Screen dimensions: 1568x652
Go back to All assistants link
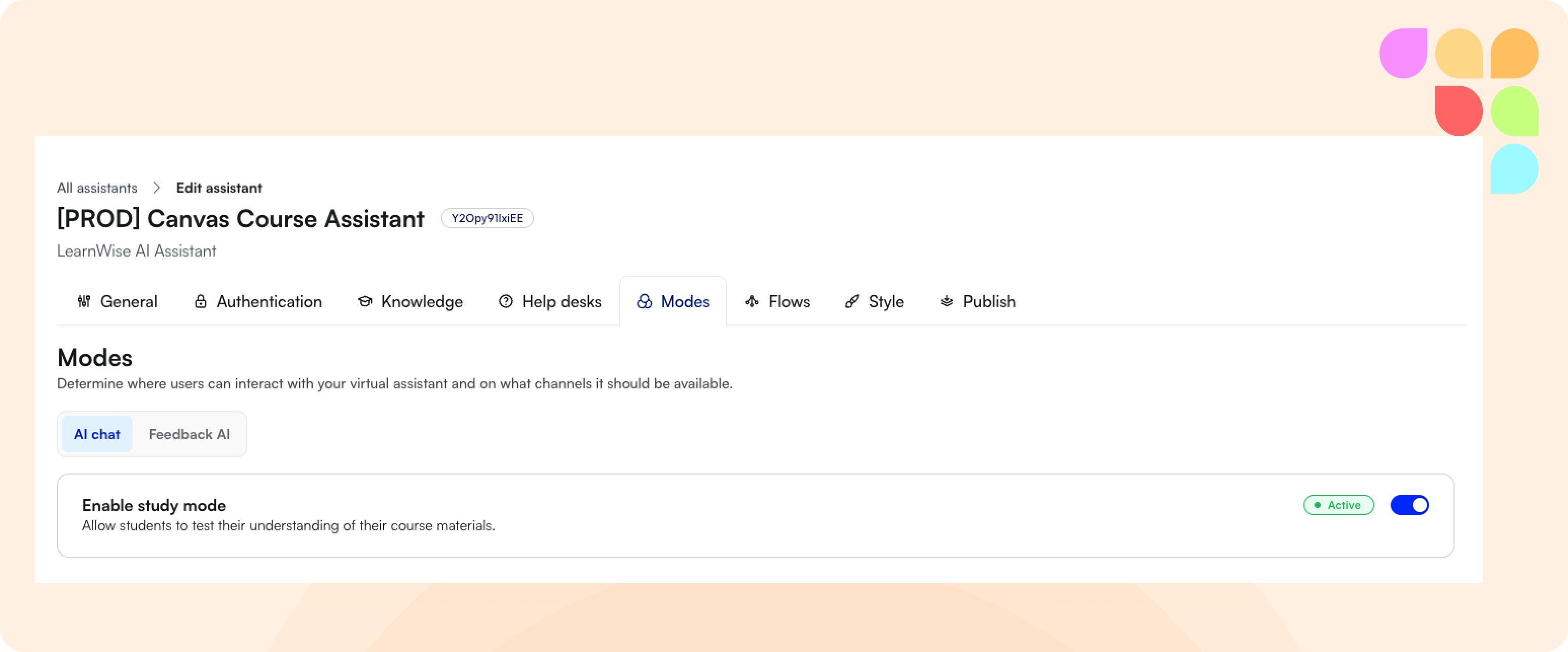97,188
